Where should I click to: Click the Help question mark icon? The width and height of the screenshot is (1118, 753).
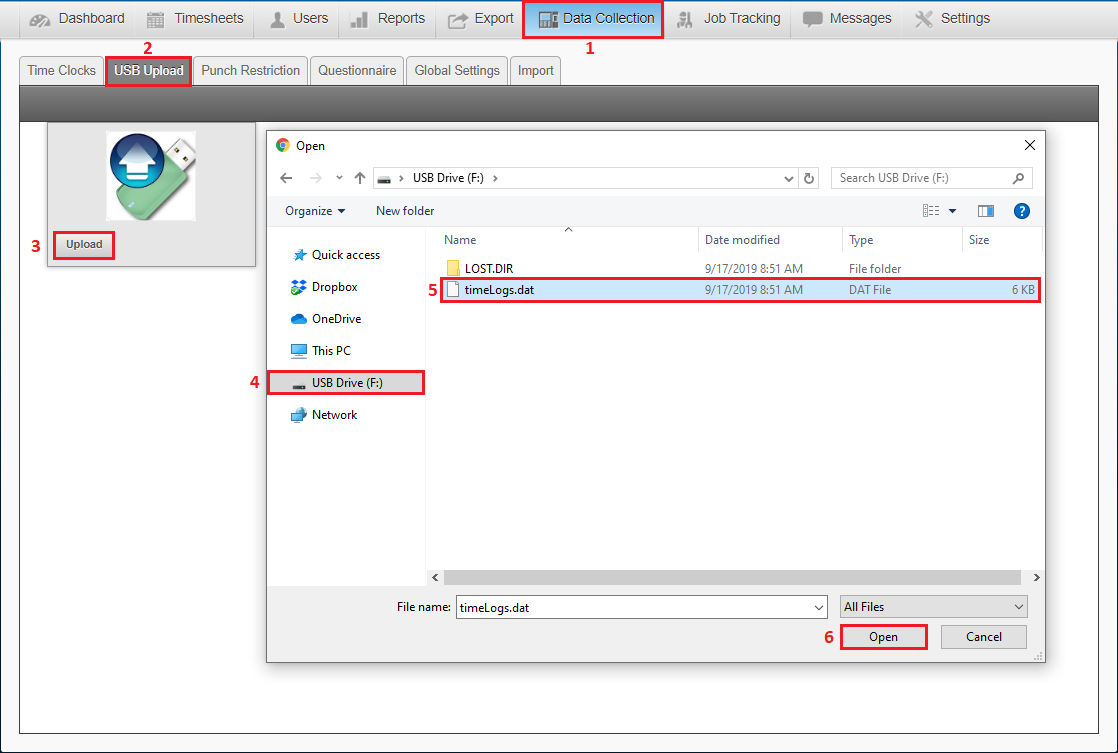click(1021, 211)
